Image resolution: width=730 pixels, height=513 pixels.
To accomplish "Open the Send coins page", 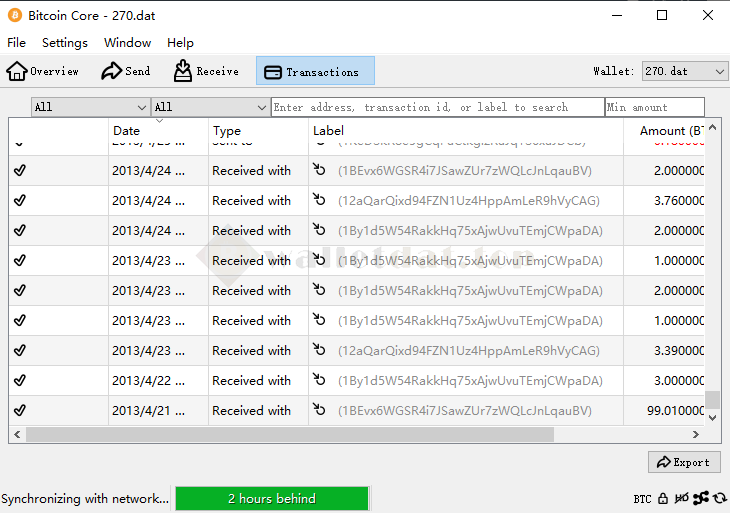I will click(126, 71).
